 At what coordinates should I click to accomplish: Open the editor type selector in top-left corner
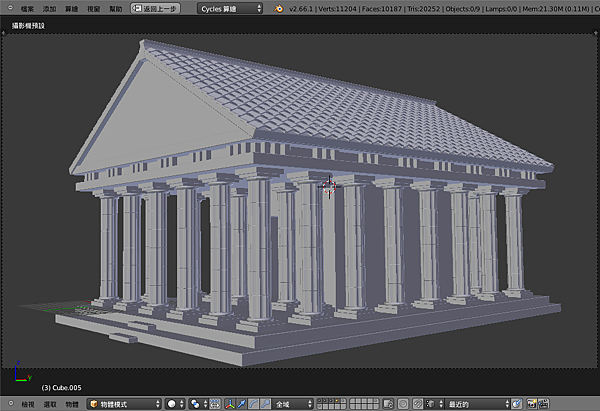tap(8, 8)
